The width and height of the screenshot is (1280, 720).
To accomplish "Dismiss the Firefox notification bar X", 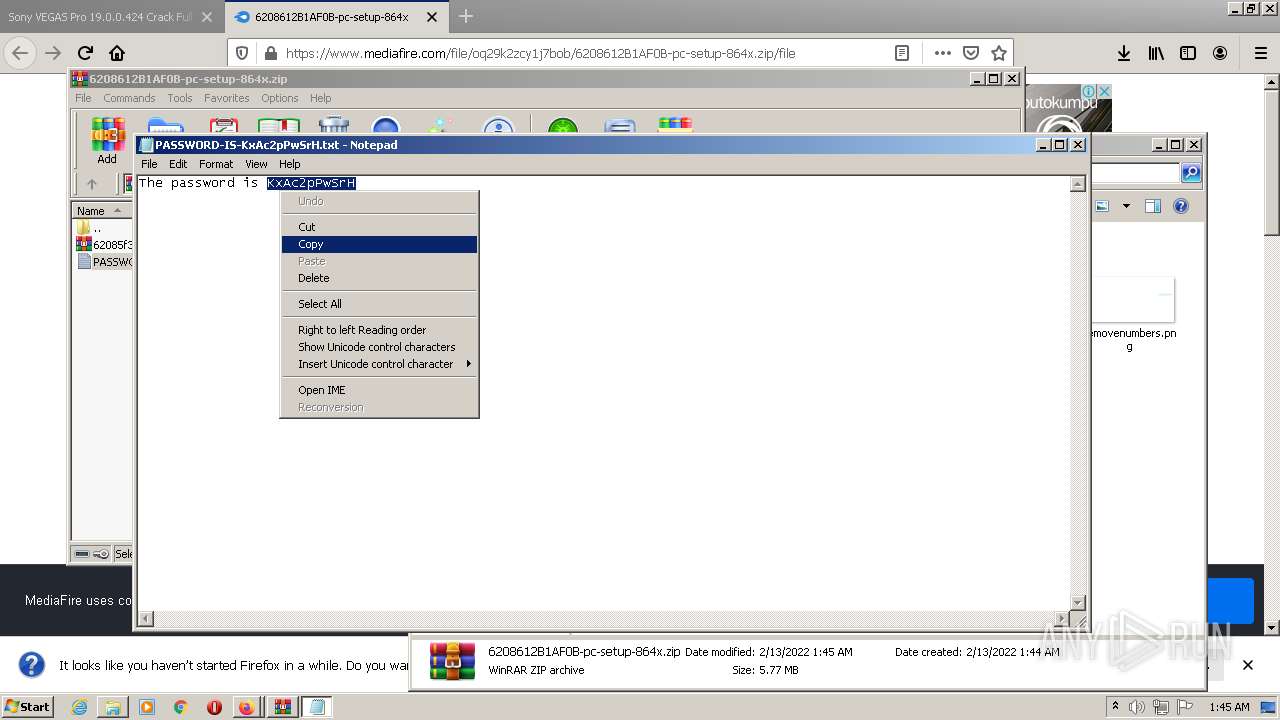I will click(1247, 664).
